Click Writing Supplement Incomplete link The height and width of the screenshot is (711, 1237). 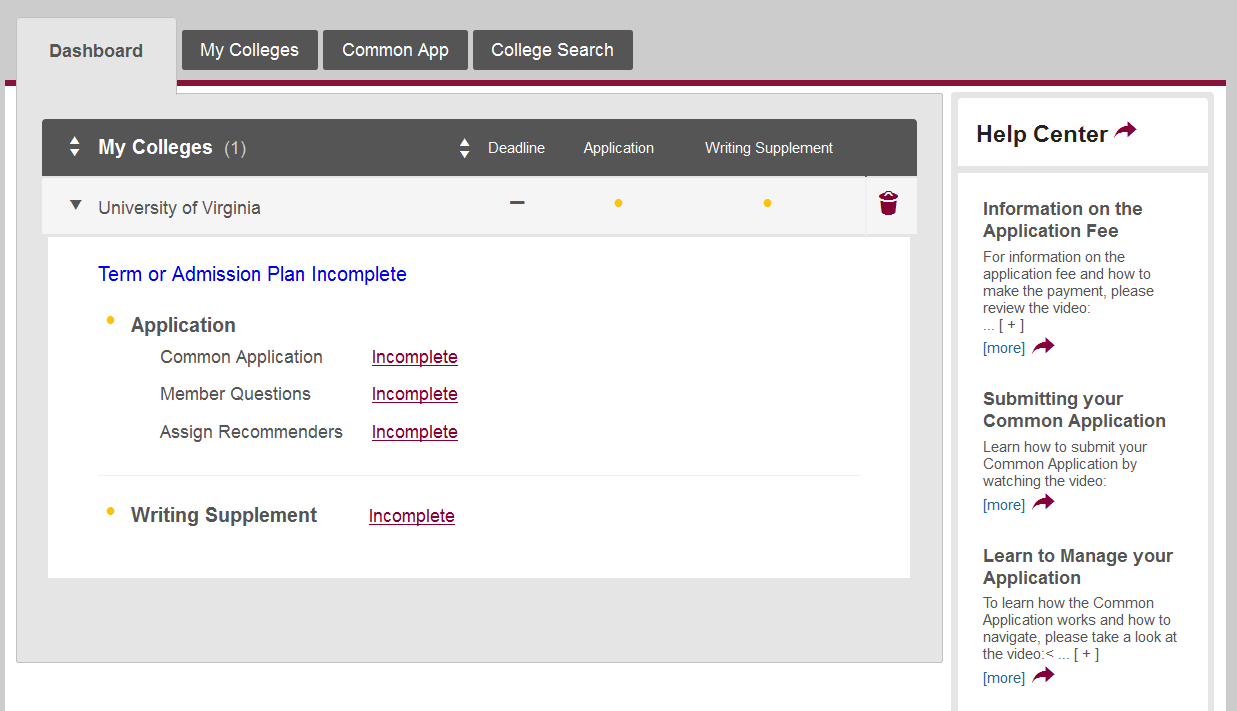pyautogui.click(x=411, y=516)
